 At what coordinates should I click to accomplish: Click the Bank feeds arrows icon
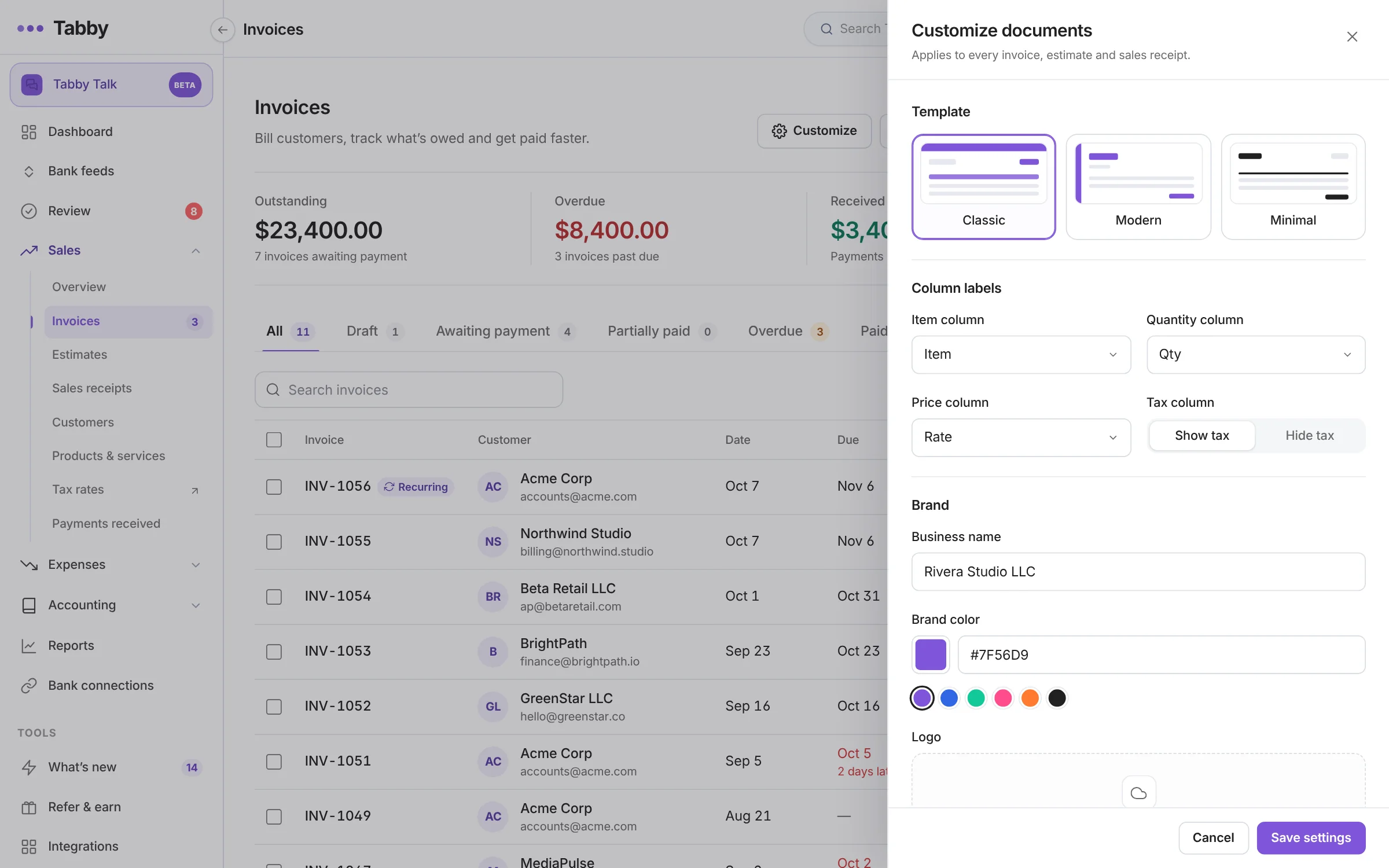28,171
